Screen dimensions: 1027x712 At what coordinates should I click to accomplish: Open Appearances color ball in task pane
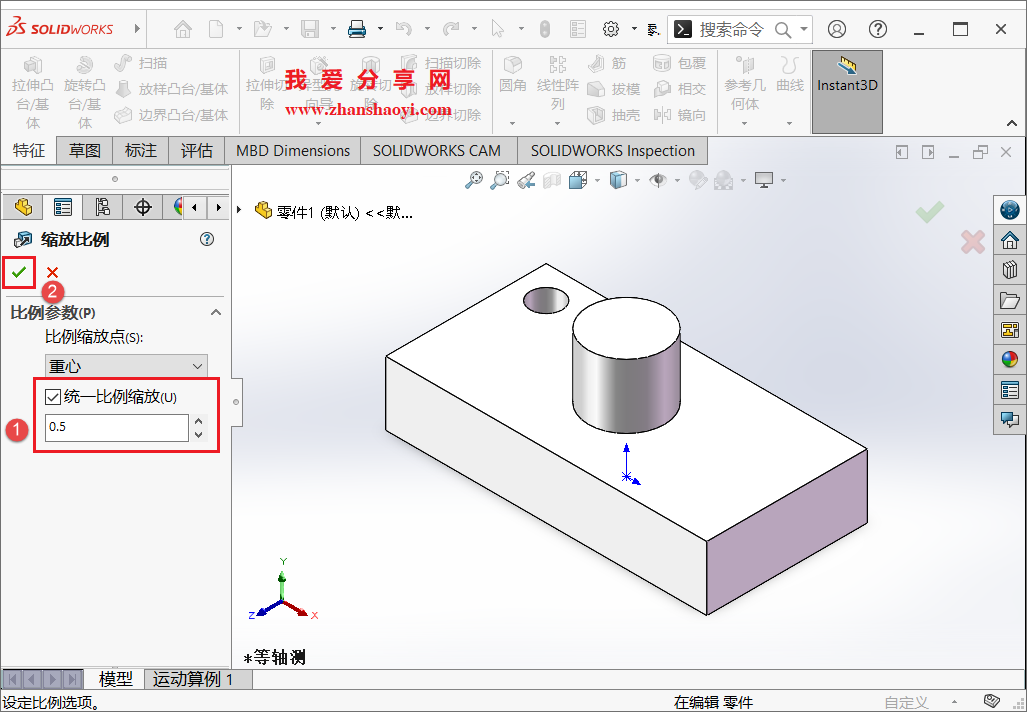tap(1010, 360)
